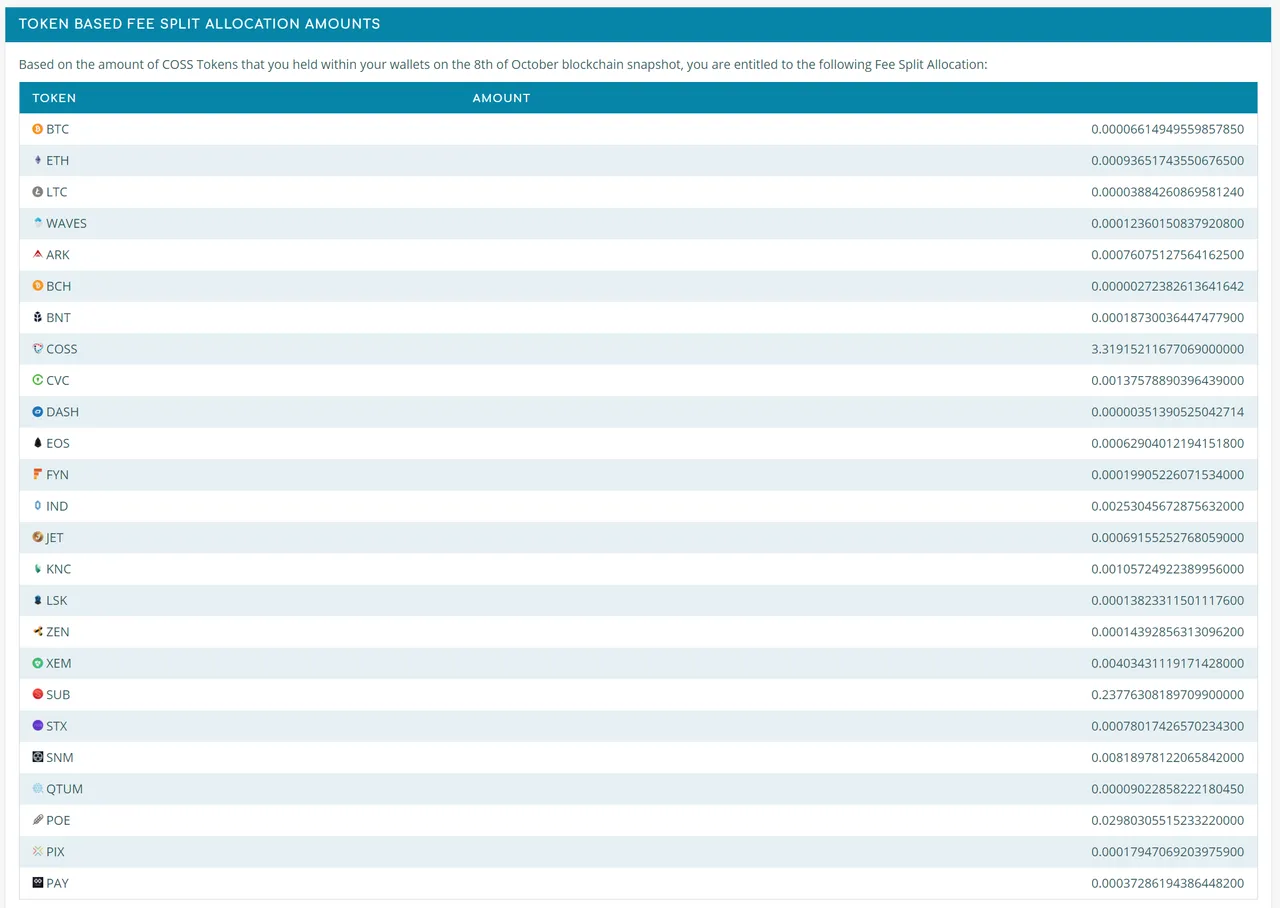Click the QTUM token name
Viewport: 1280px width, 908px height.
[64, 789]
